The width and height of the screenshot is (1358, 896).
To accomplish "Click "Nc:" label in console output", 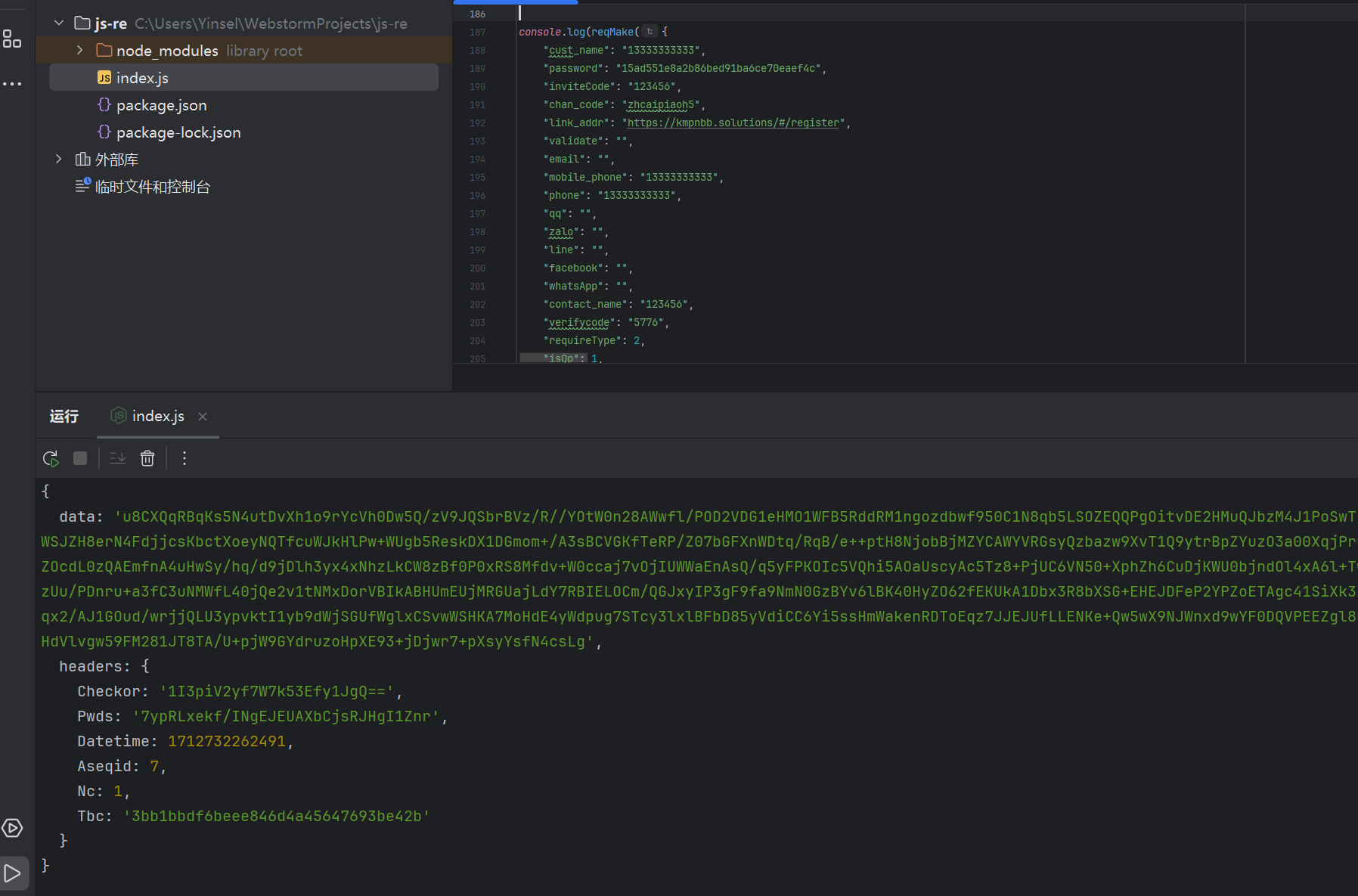I will (x=90, y=791).
